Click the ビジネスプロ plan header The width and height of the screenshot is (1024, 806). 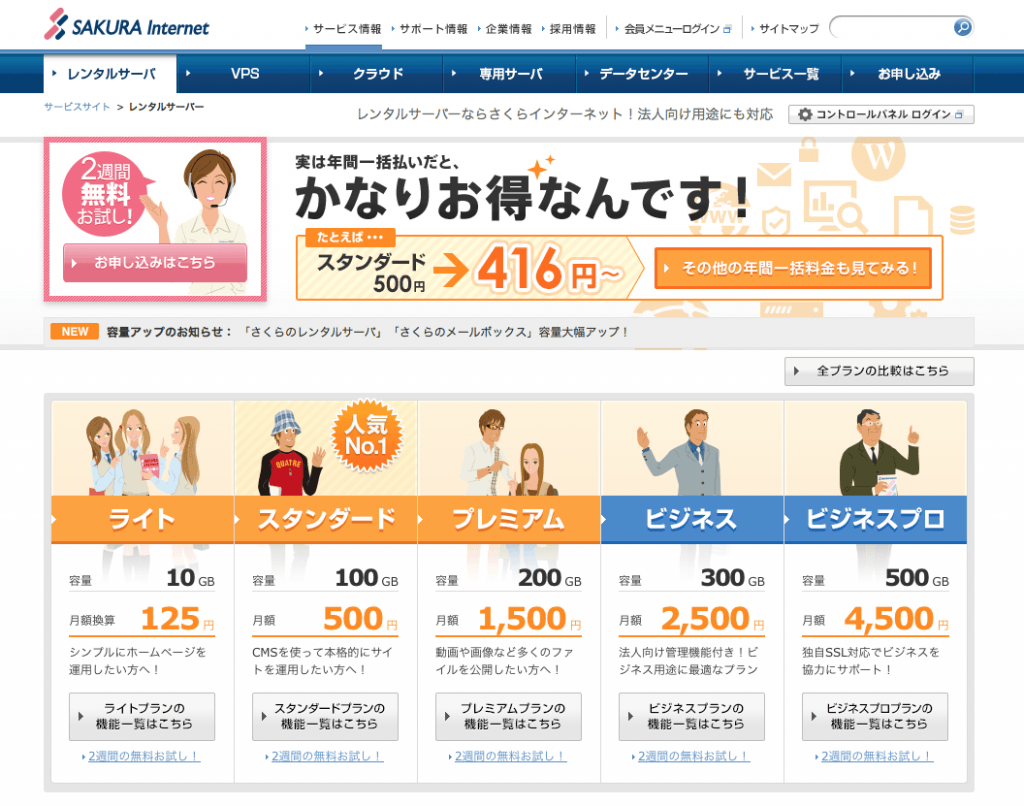coord(876,519)
